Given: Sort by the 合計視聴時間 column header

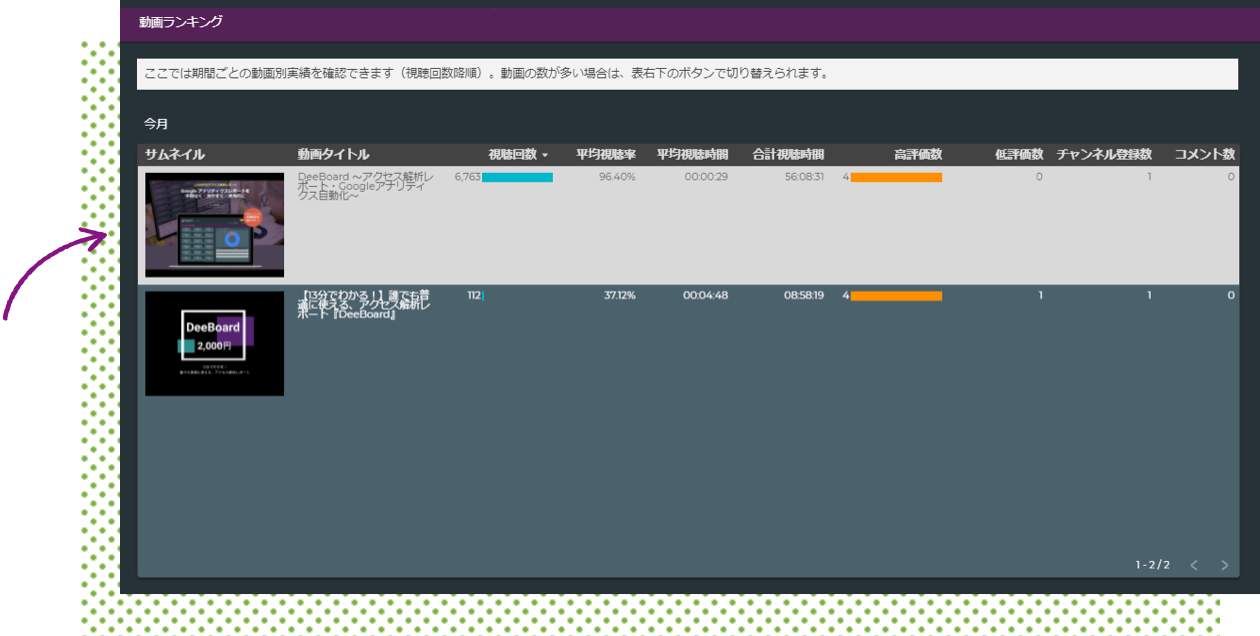Looking at the screenshot, I should coord(788,155).
